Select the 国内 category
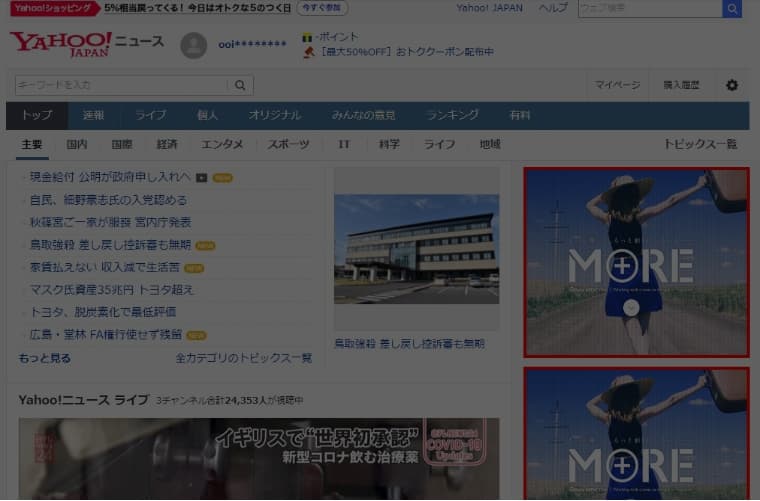 (x=77, y=144)
